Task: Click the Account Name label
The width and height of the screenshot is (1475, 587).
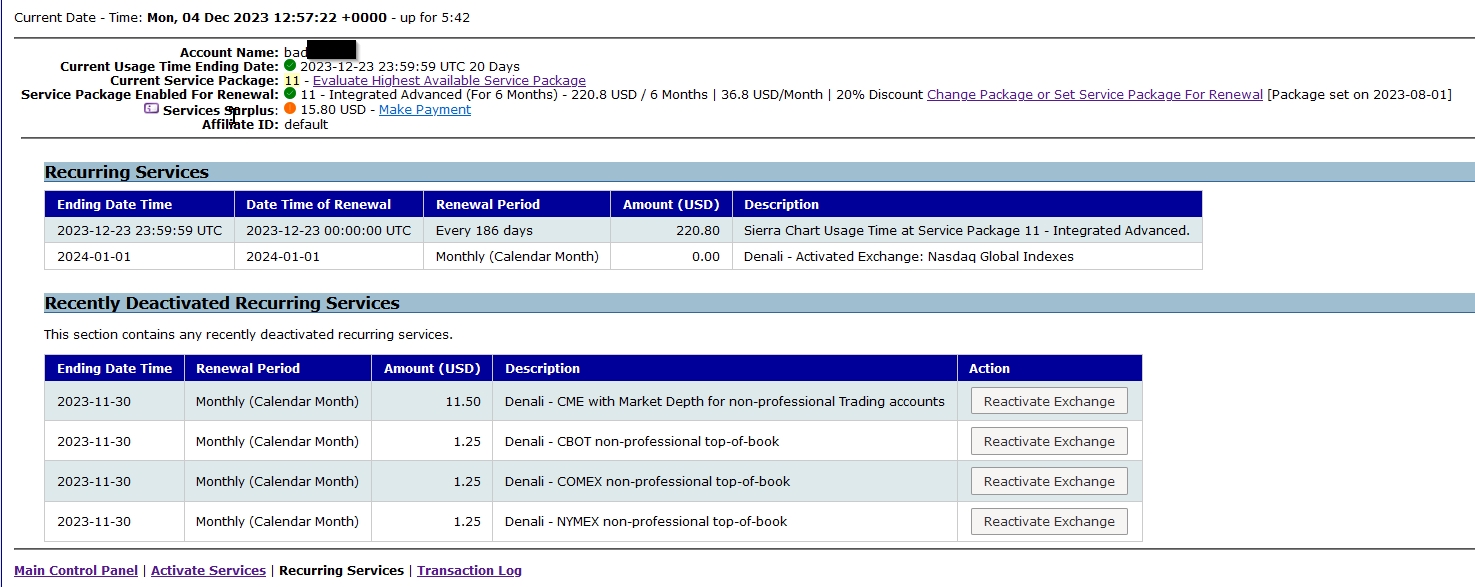Action: (x=229, y=52)
